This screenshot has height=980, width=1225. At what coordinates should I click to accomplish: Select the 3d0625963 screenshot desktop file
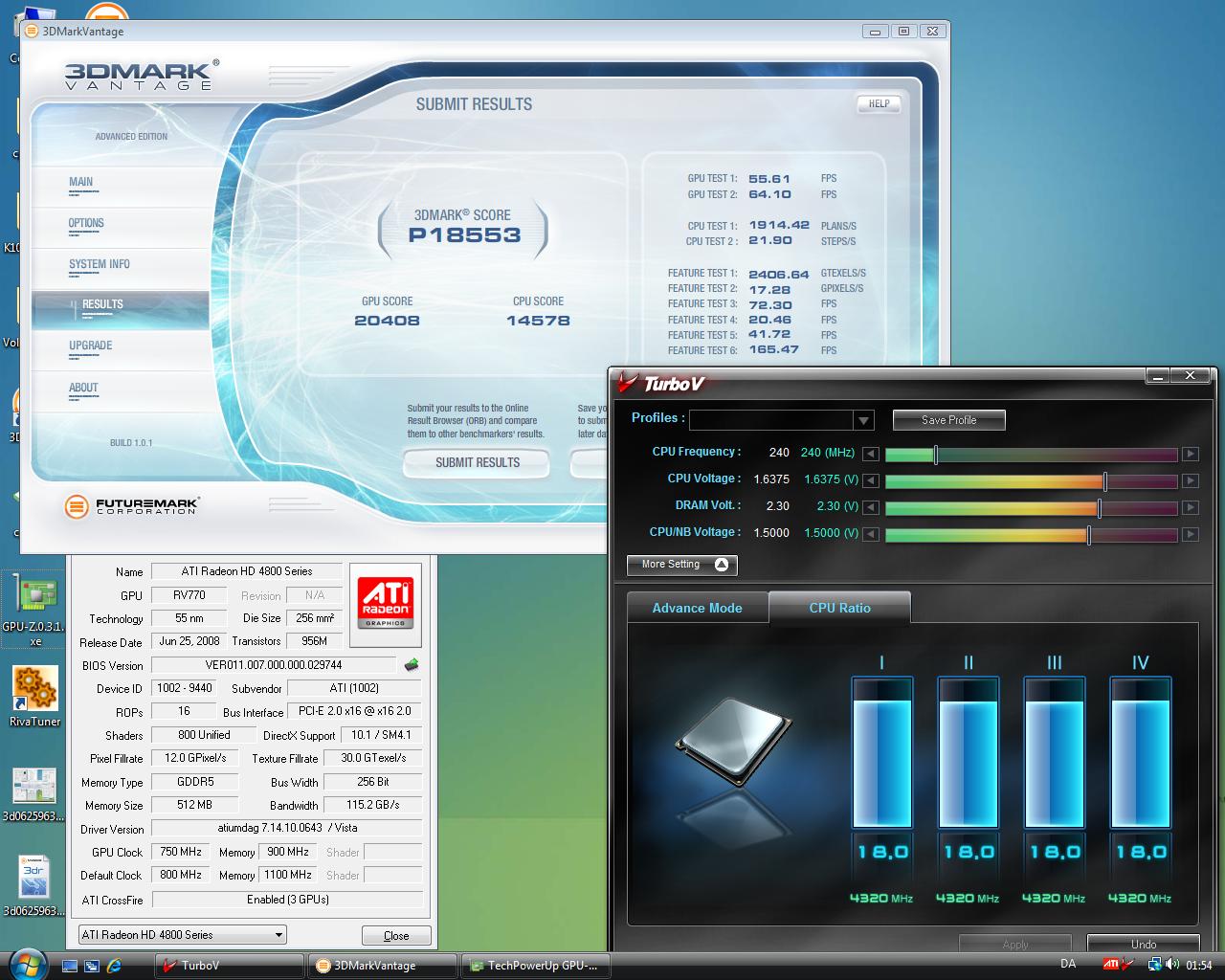click(x=34, y=794)
